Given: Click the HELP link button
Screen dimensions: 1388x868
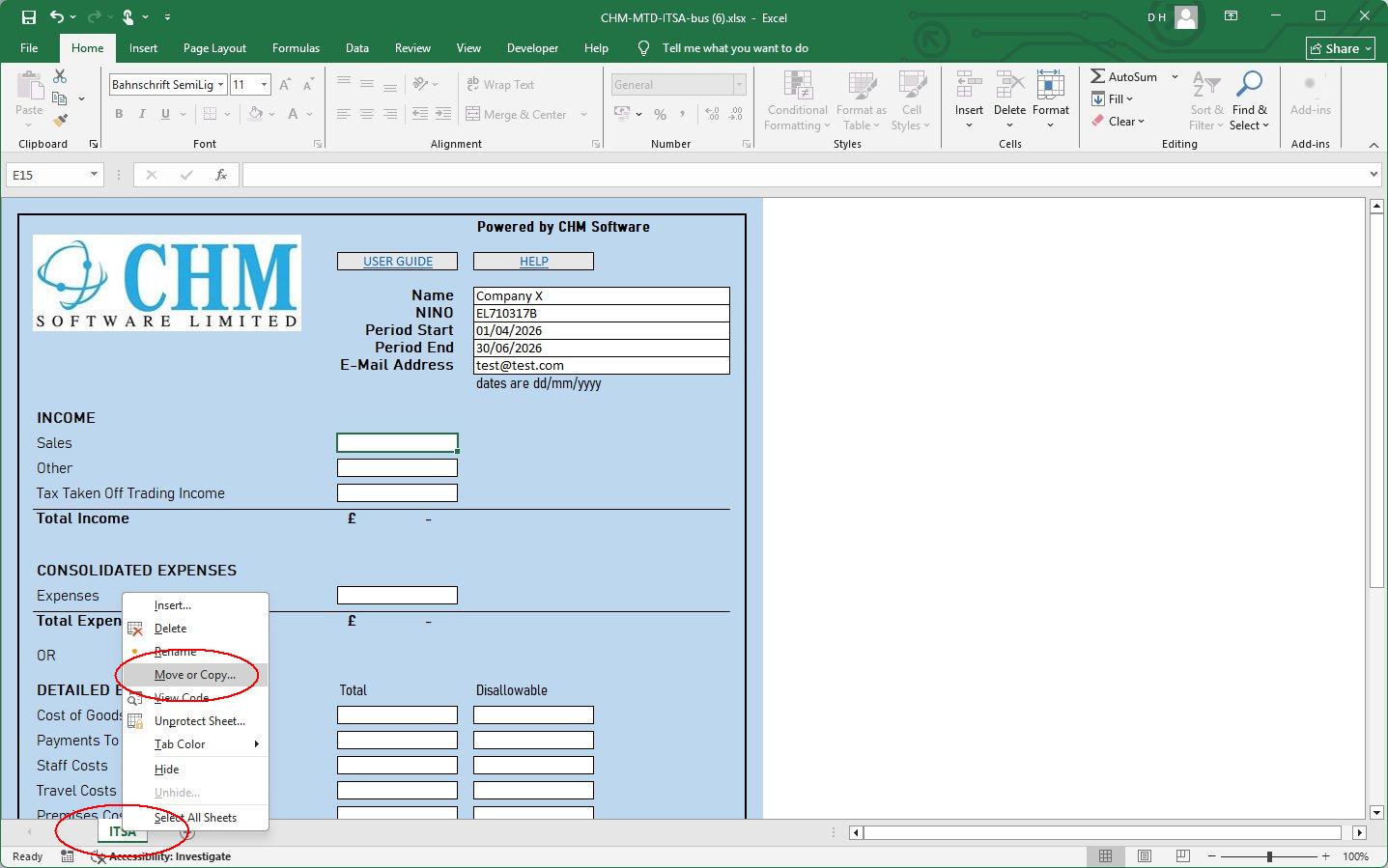Looking at the screenshot, I should click(x=533, y=262).
